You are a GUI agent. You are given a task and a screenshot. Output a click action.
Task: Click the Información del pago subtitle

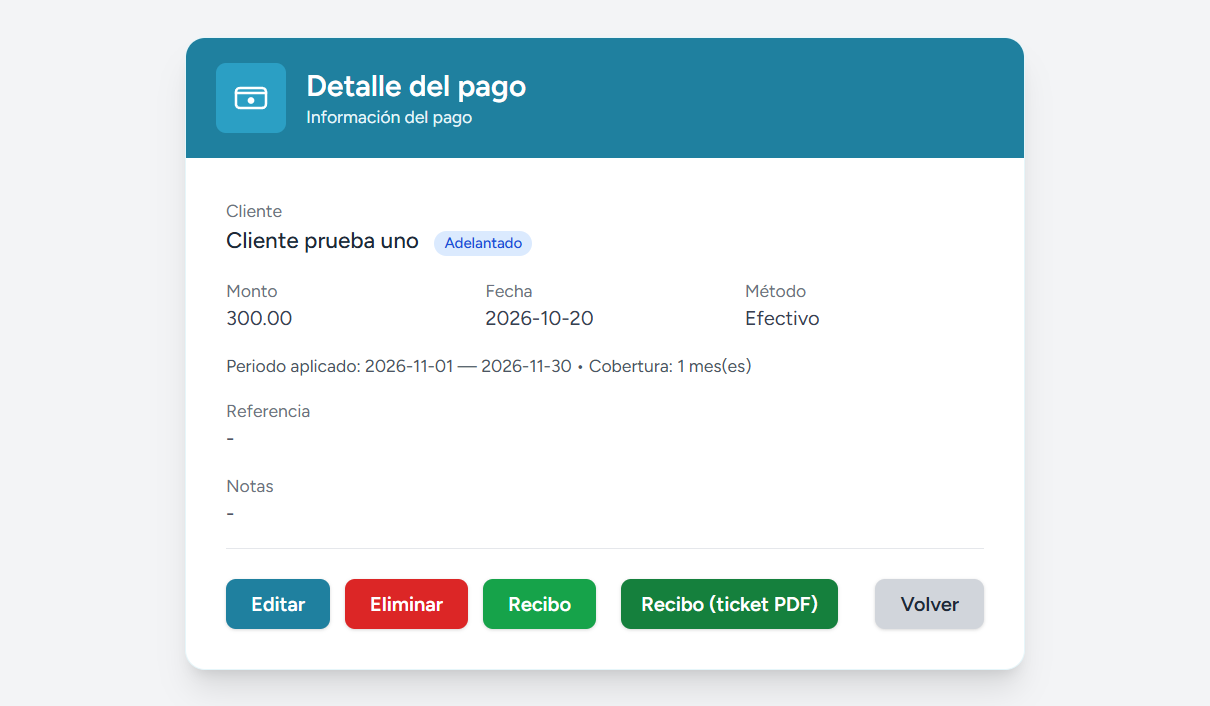coord(389,118)
